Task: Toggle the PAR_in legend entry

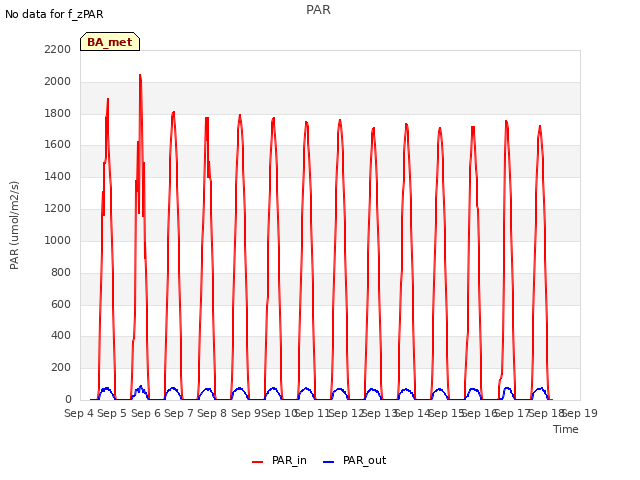Action: pos(279,460)
